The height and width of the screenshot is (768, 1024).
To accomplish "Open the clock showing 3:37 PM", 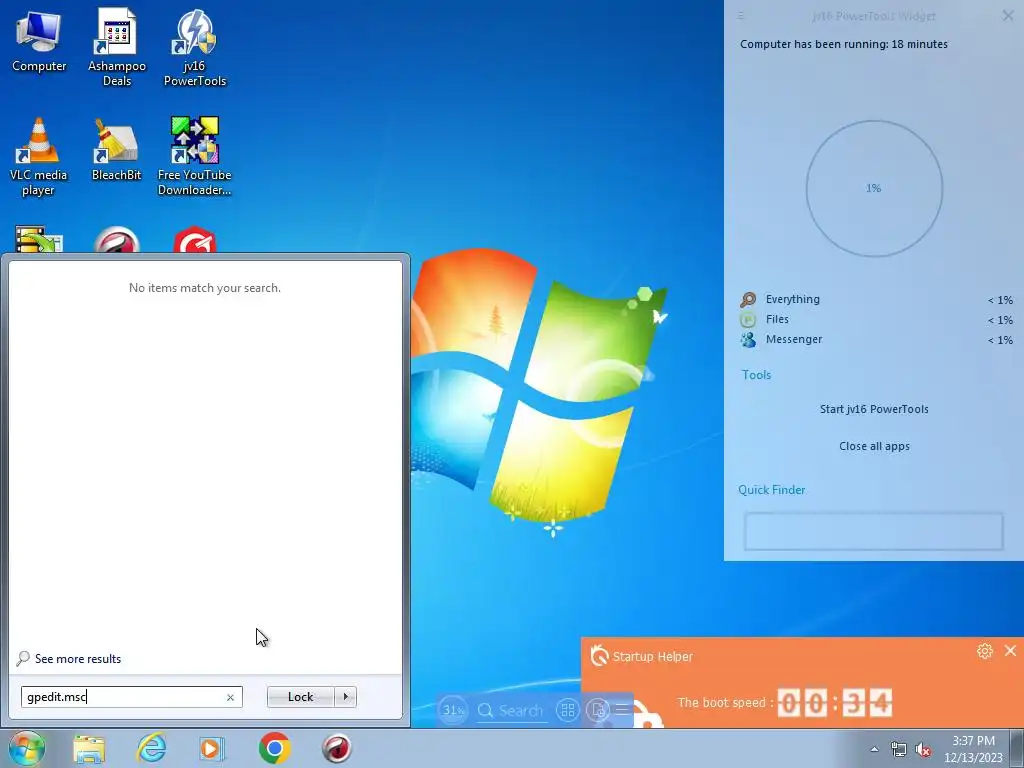I will click(x=973, y=749).
